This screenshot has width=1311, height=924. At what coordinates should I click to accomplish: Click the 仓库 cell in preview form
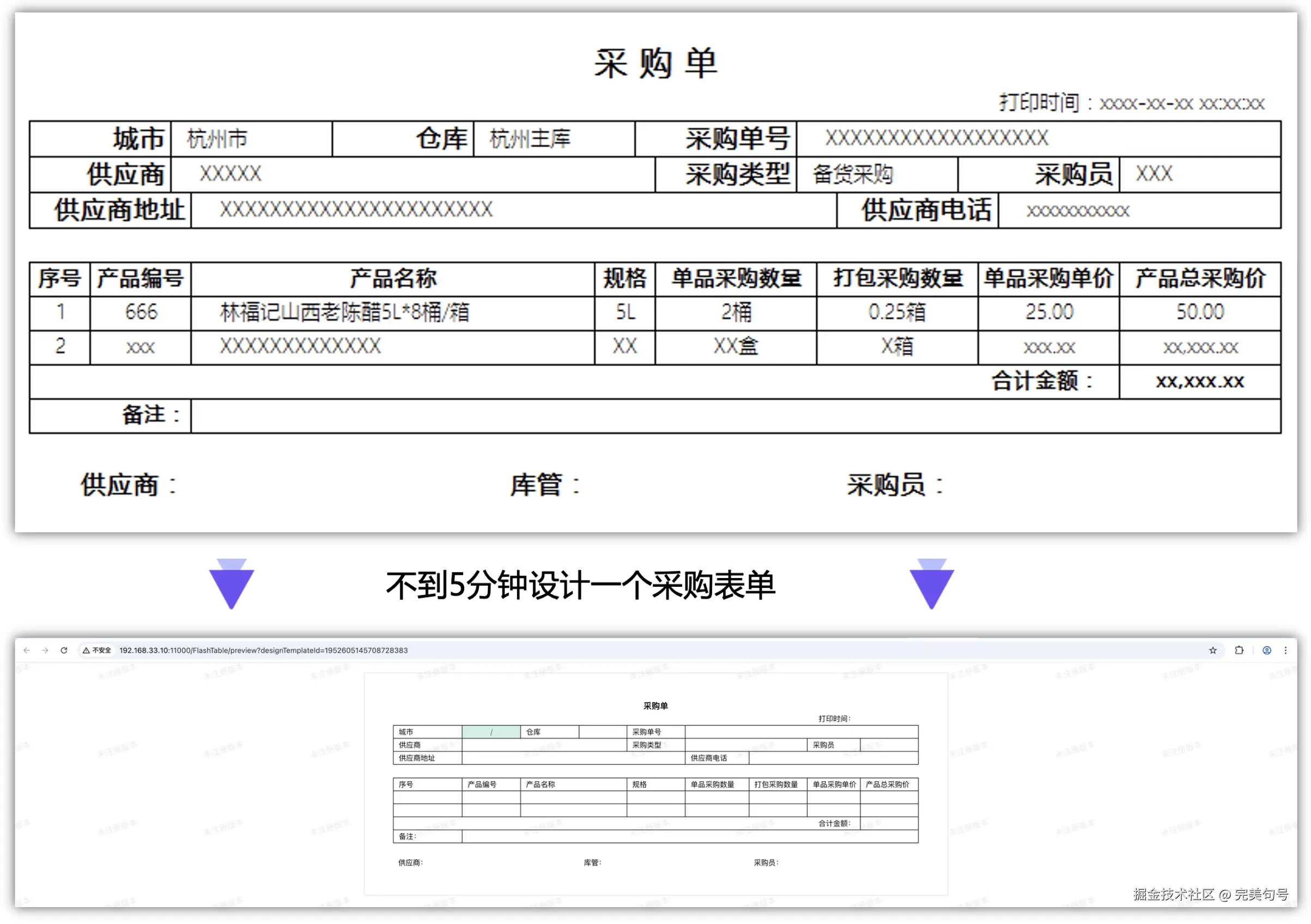(533, 732)
